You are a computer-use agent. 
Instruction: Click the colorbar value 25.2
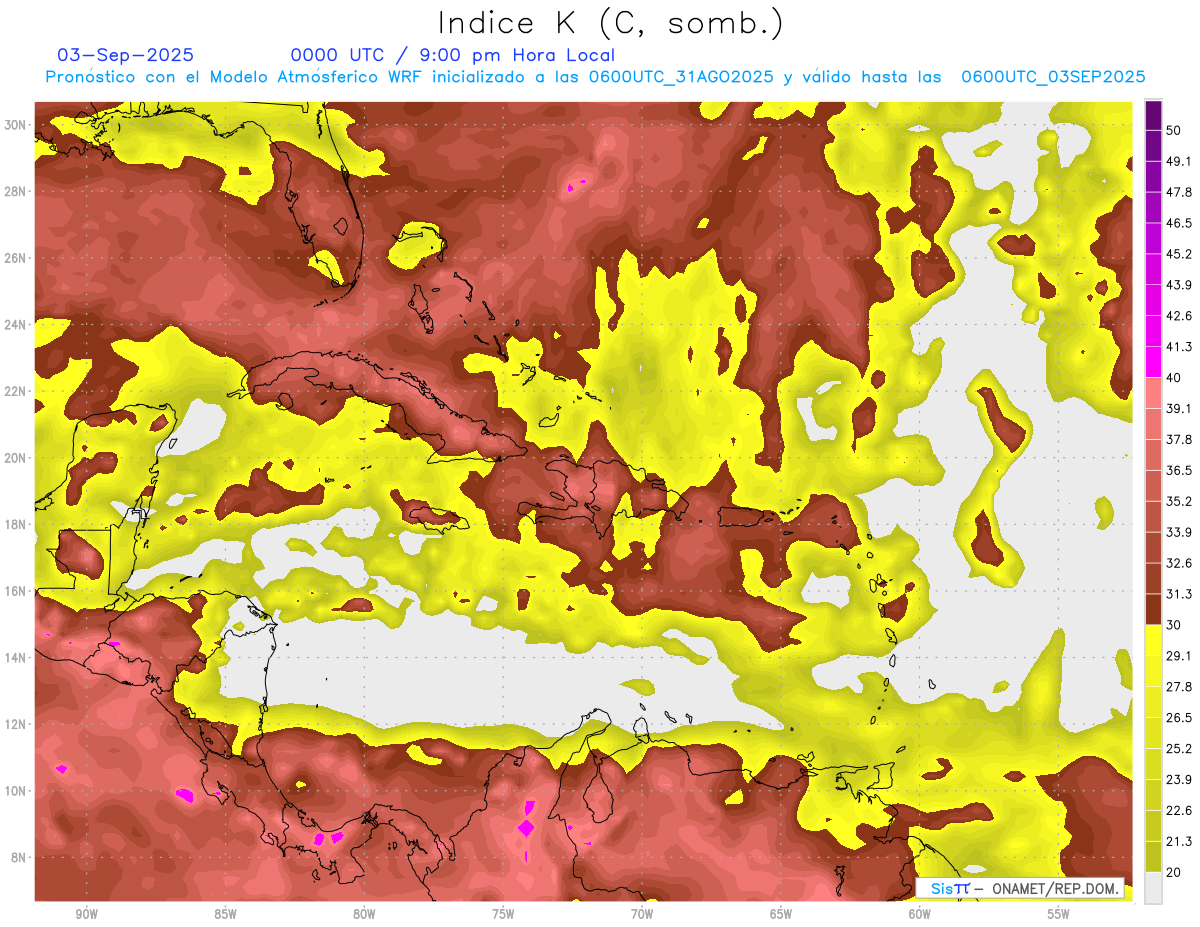coord(1178,748)
